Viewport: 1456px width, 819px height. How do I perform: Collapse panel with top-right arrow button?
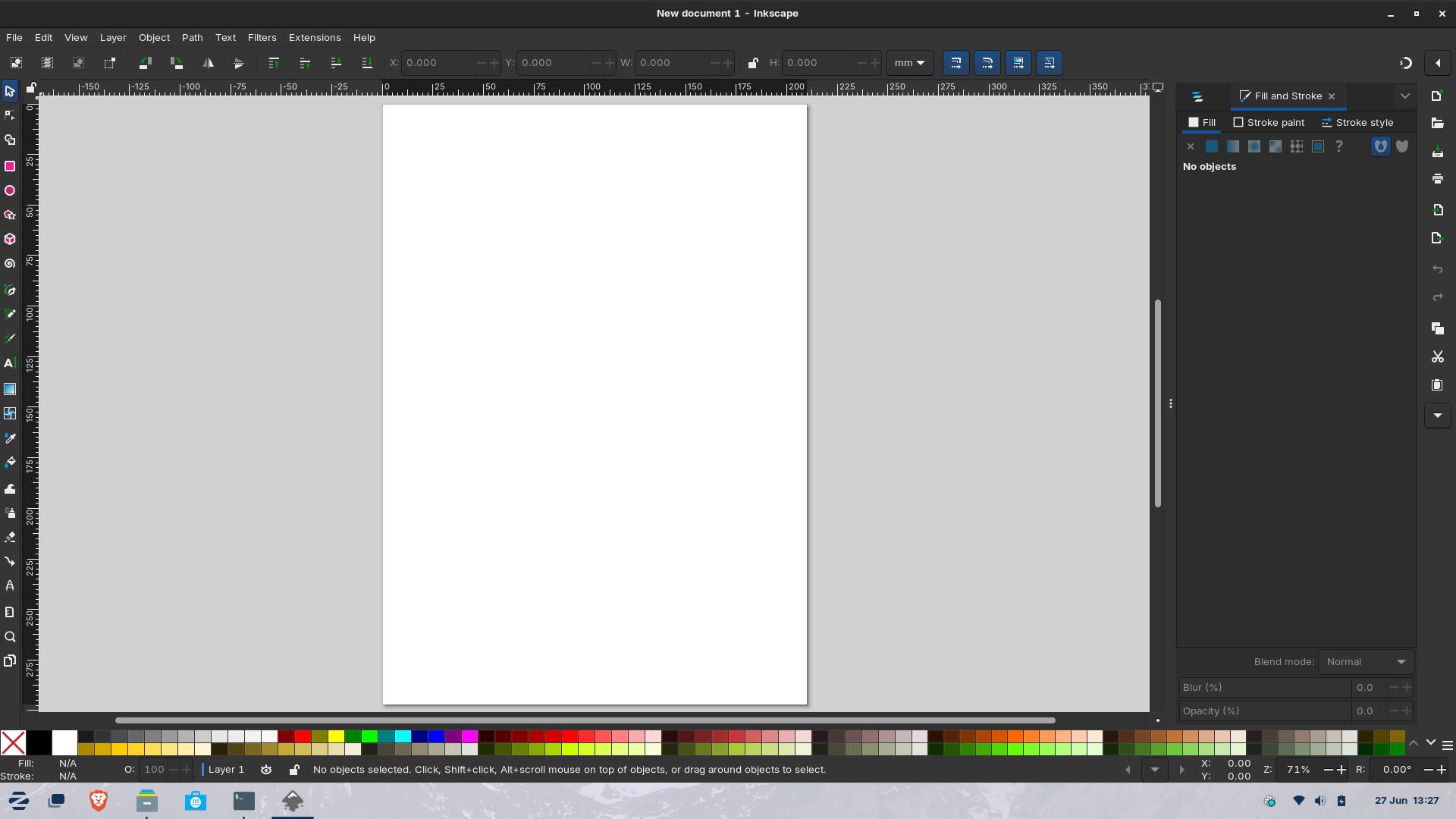point(1437,63)
